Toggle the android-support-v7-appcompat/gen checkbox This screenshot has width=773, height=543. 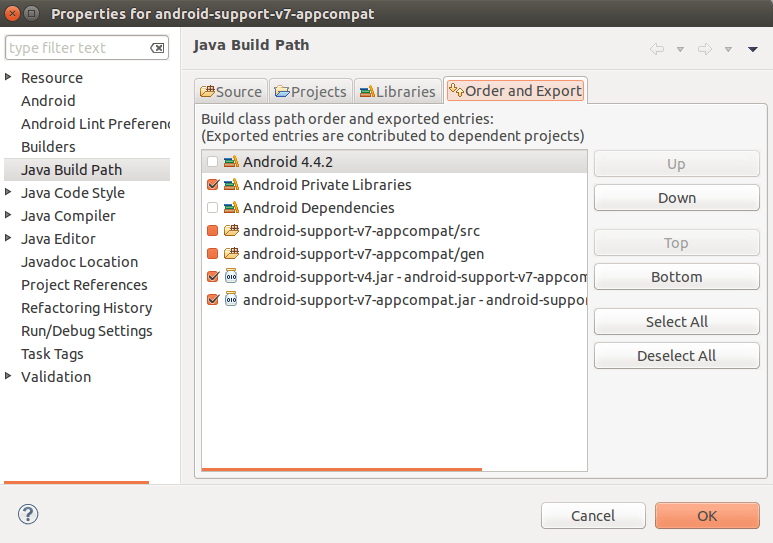pos(212,253)
